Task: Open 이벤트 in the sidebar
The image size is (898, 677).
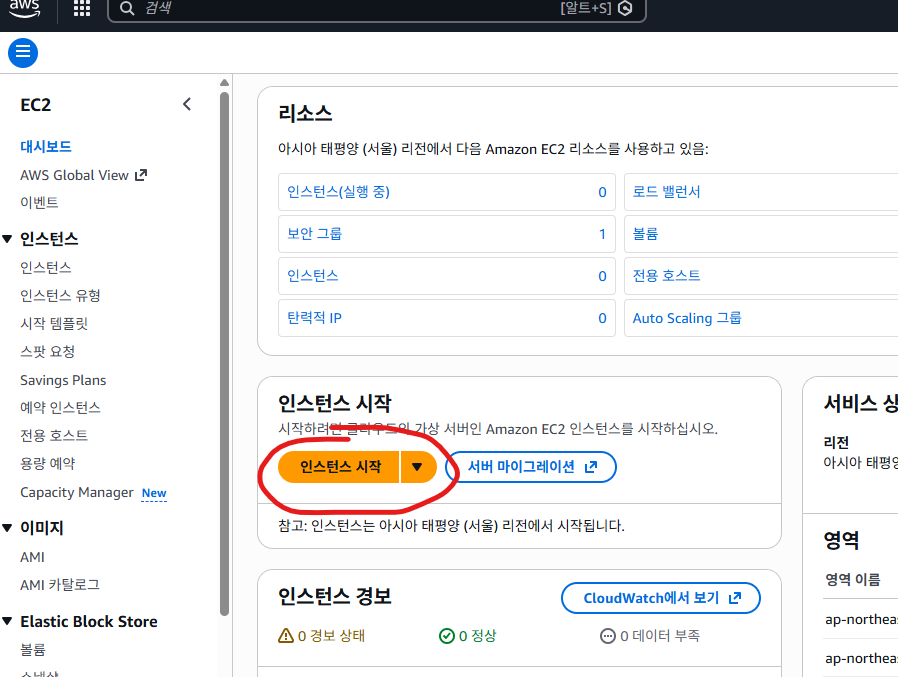Action: (x=39, y=202)
